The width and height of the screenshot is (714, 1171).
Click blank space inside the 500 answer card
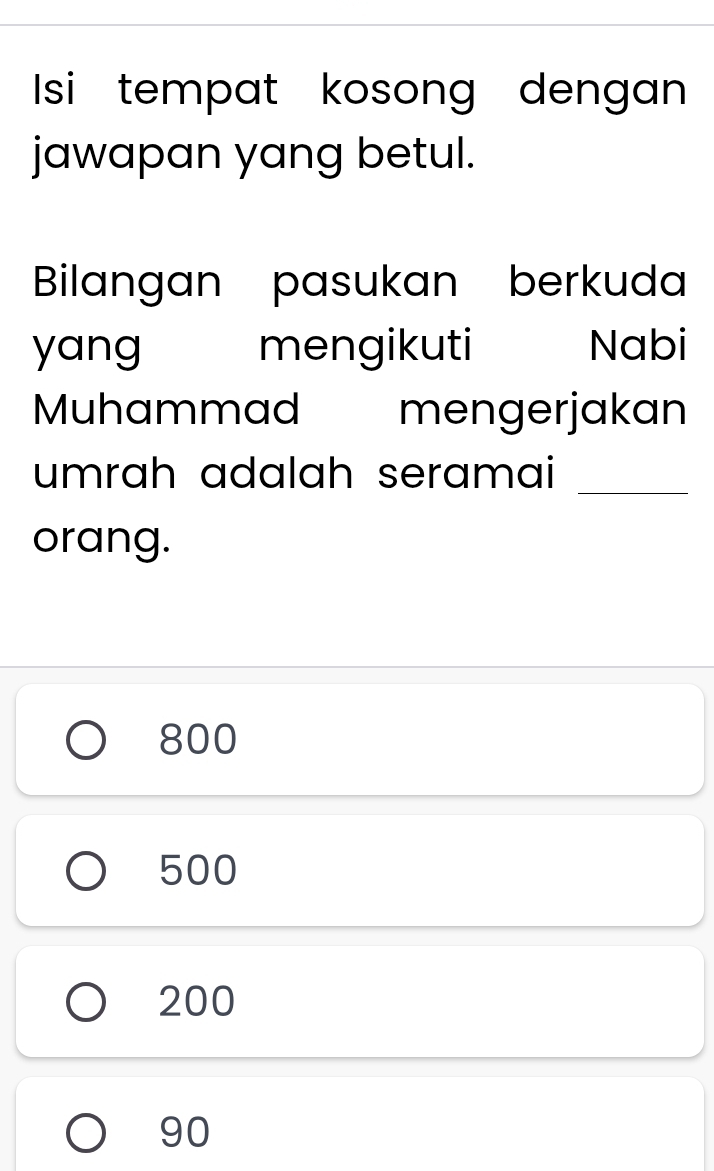coord(471,870)
